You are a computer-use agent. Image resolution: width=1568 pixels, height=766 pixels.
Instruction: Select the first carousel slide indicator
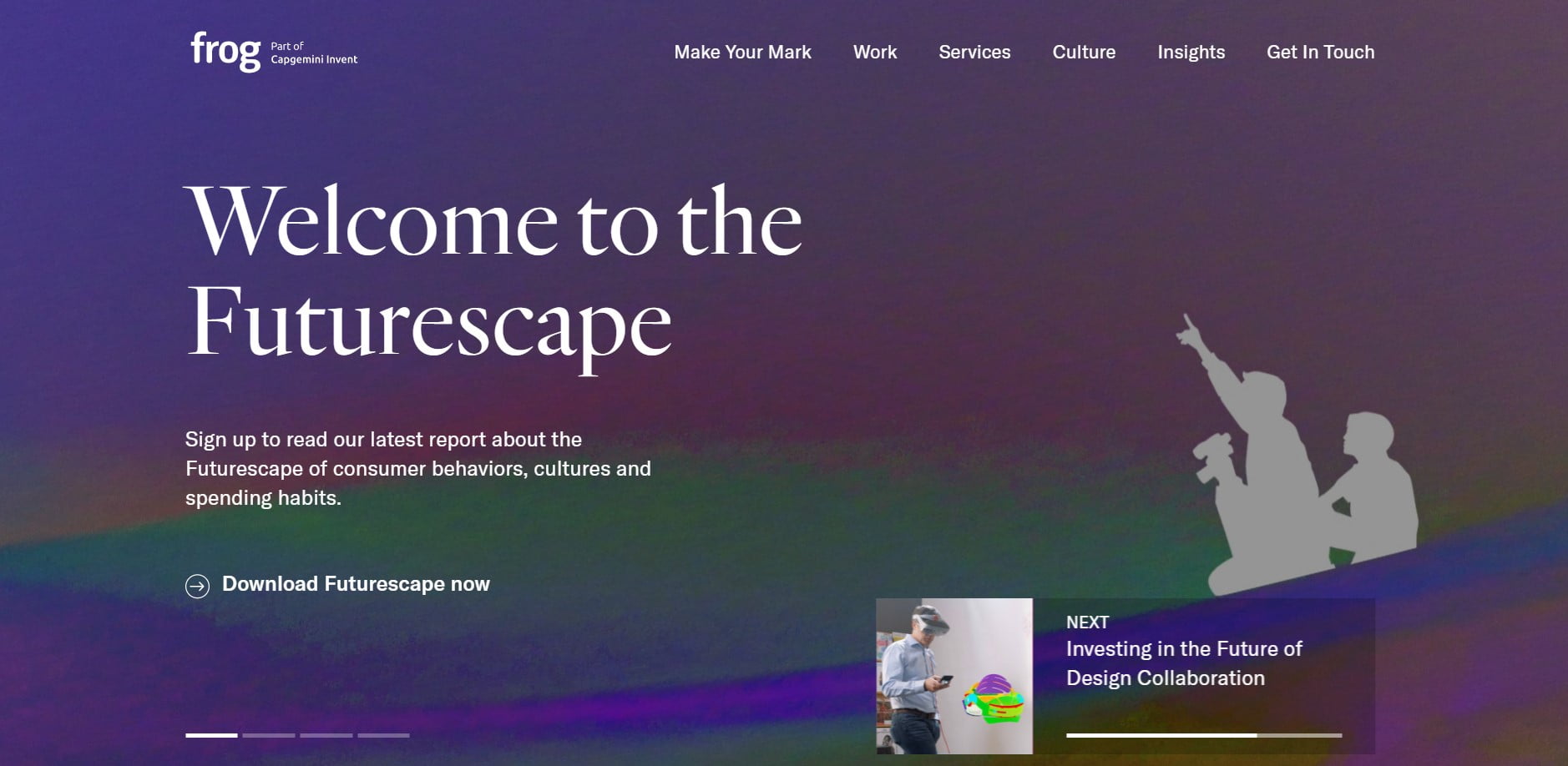point(211,735)
